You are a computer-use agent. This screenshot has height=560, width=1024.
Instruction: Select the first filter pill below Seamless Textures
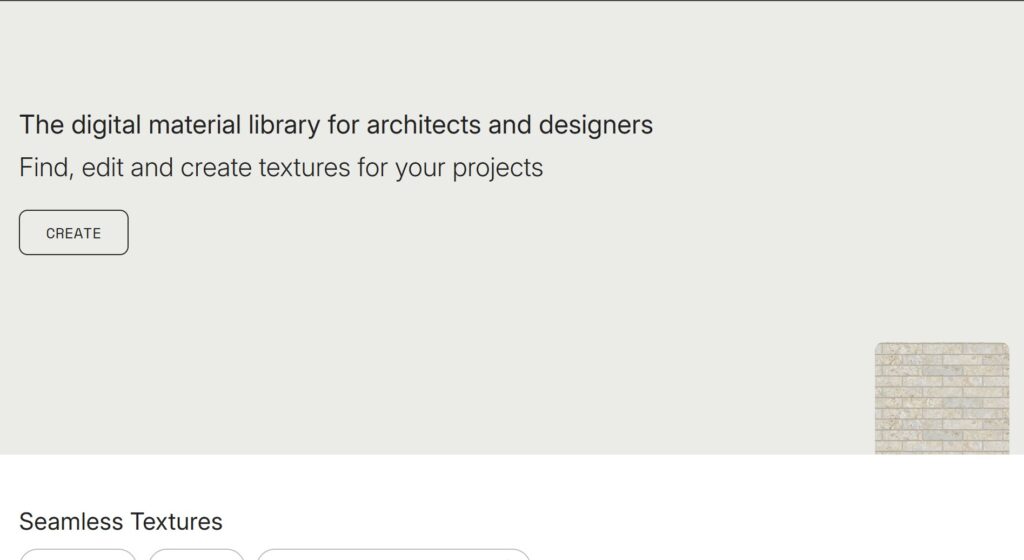click(78, 554)
